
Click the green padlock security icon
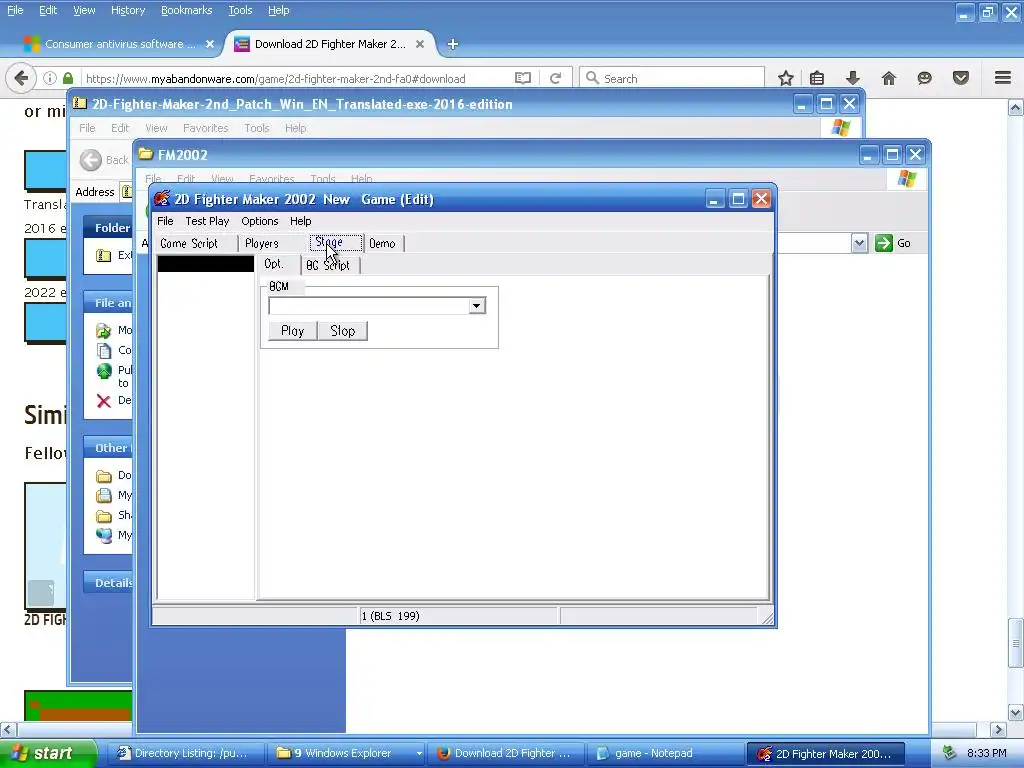[x=68, y=78]
